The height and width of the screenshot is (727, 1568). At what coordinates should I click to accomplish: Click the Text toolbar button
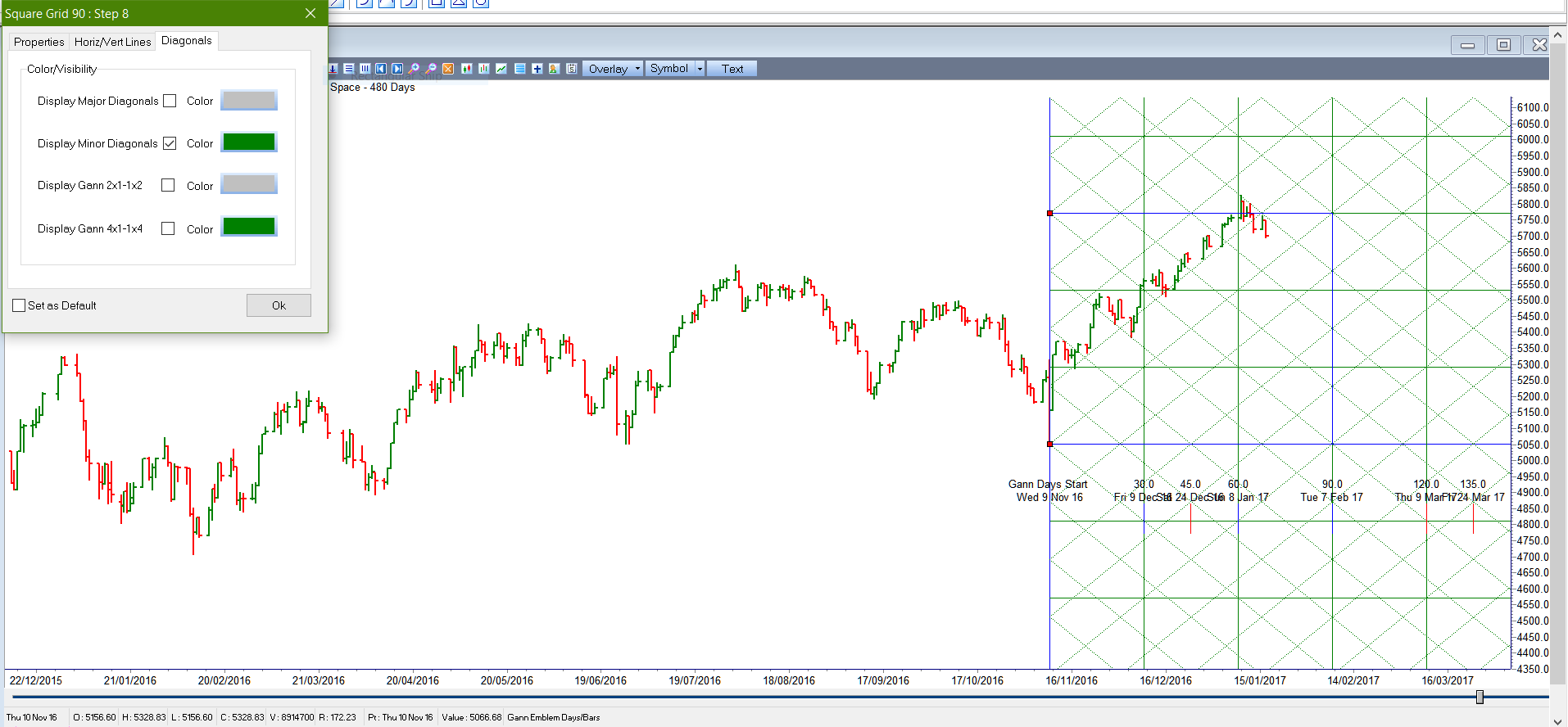(x=732, y=69)
